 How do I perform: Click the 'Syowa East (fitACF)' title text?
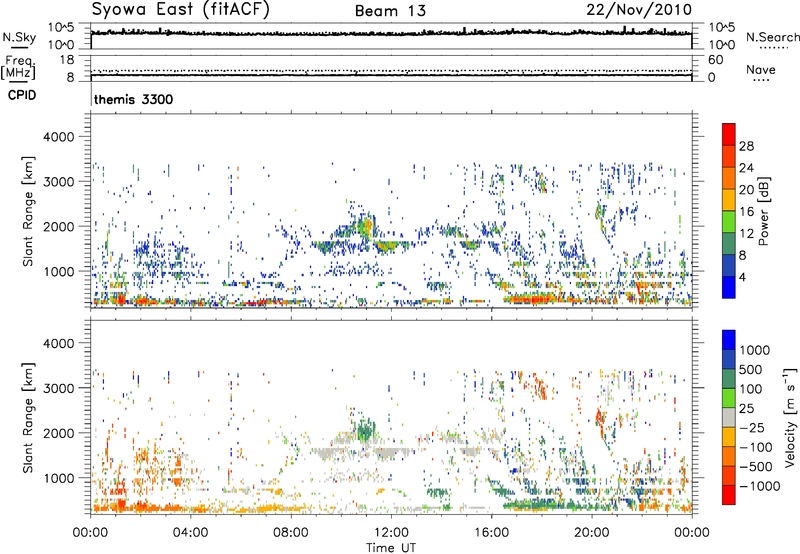180,9
